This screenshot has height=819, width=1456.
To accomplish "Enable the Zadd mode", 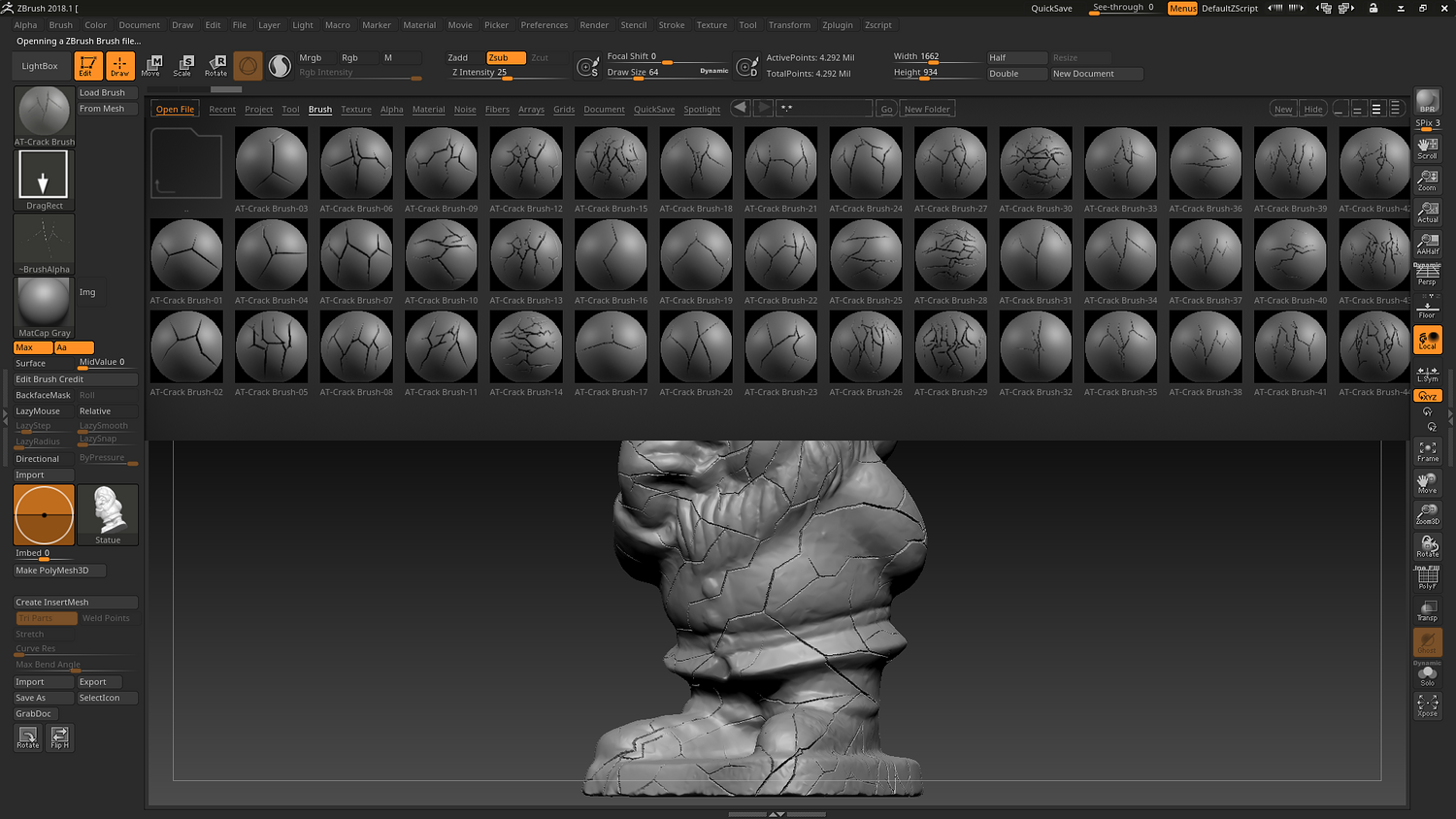I will (x=465, y=57).
